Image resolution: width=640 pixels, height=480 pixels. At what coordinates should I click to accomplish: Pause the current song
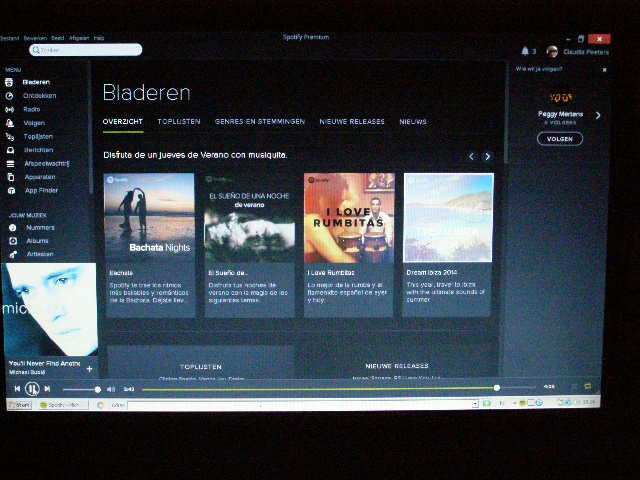tap(32, 389)
